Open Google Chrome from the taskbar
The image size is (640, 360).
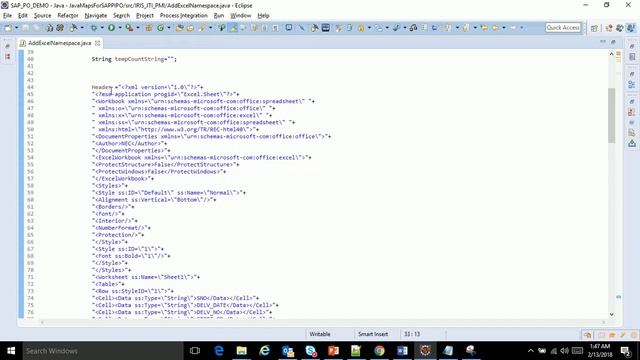[x=379, y=351]
